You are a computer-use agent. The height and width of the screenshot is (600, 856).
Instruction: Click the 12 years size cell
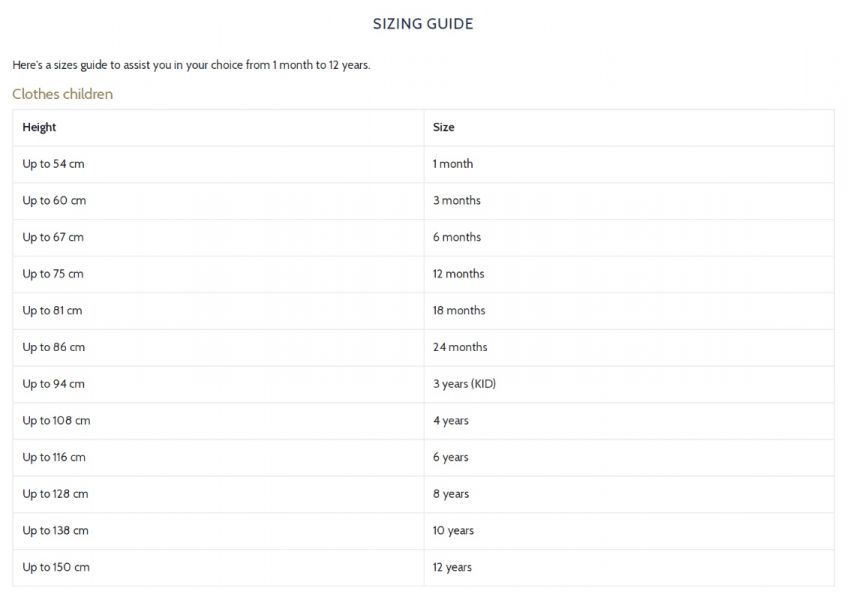point(452,567)
